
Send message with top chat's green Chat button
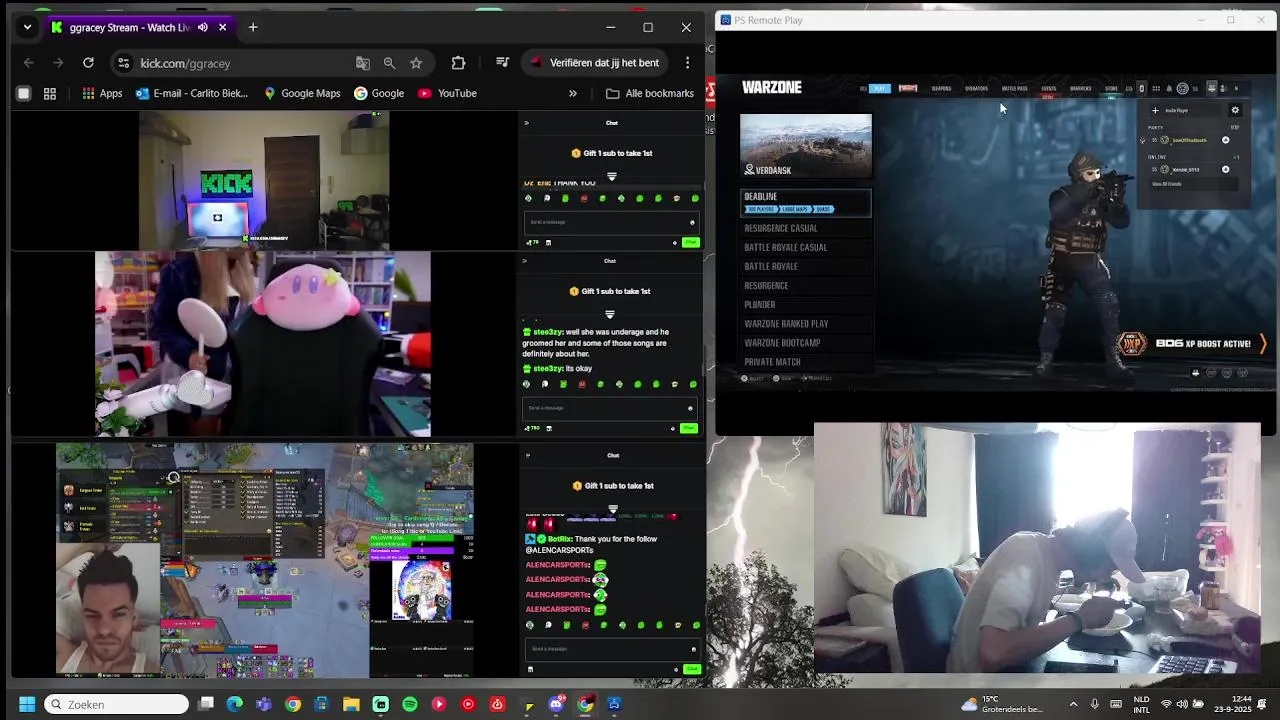[x=690, y=242]
